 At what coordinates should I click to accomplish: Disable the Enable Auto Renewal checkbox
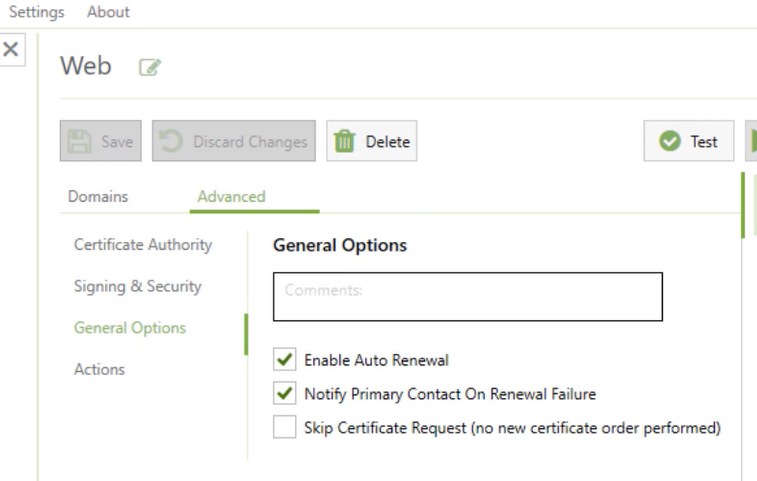pos(285,360)
